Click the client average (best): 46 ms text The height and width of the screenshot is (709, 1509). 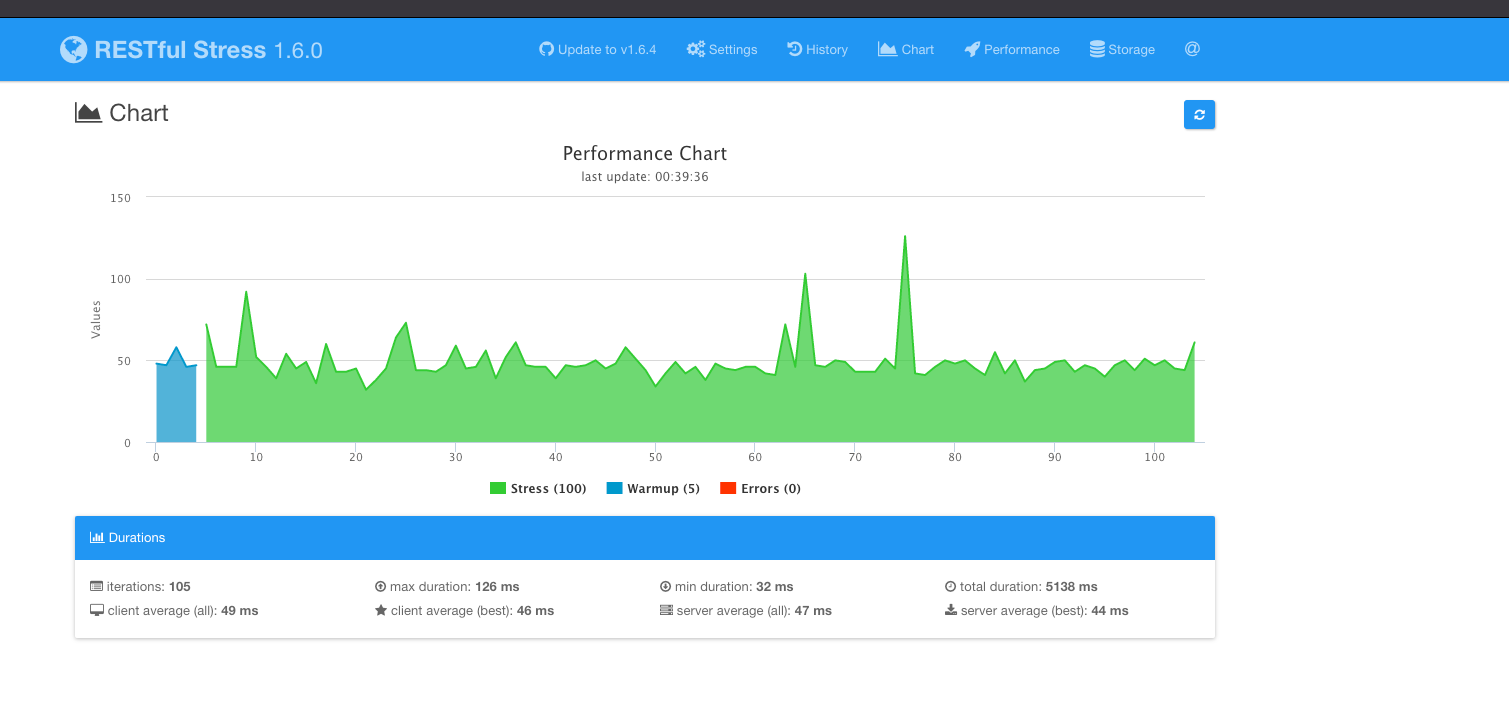pos(472,611)
